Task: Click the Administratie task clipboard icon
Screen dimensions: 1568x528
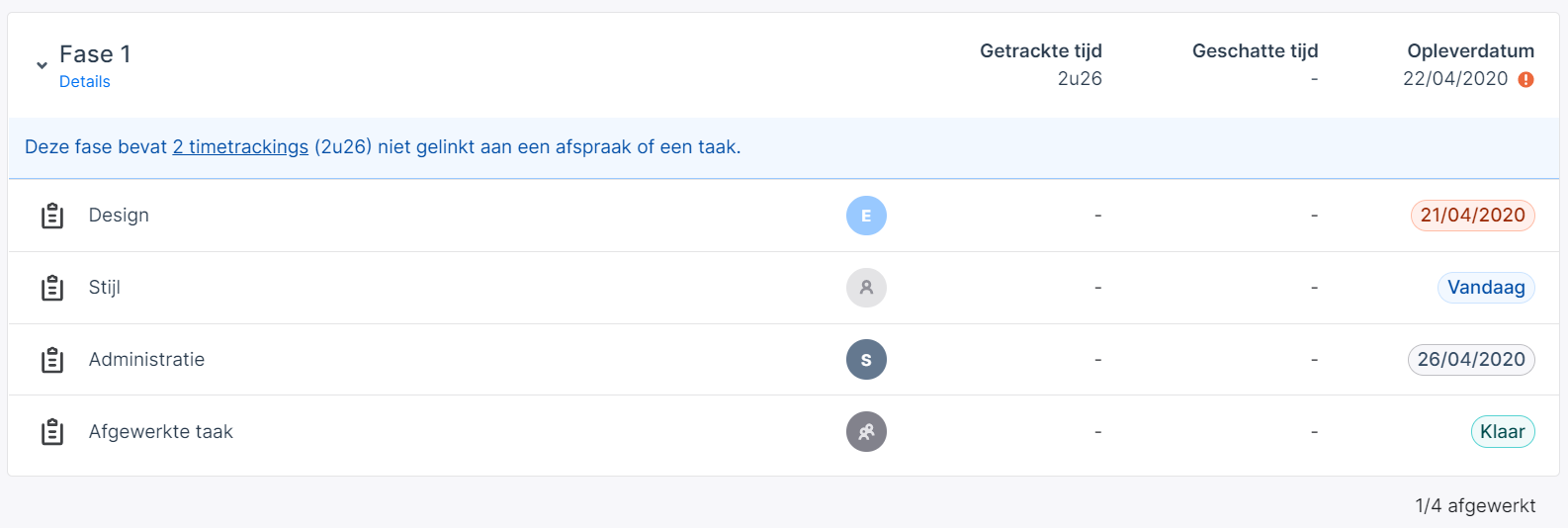Action: pyautogui.click(x=52, y=360)
